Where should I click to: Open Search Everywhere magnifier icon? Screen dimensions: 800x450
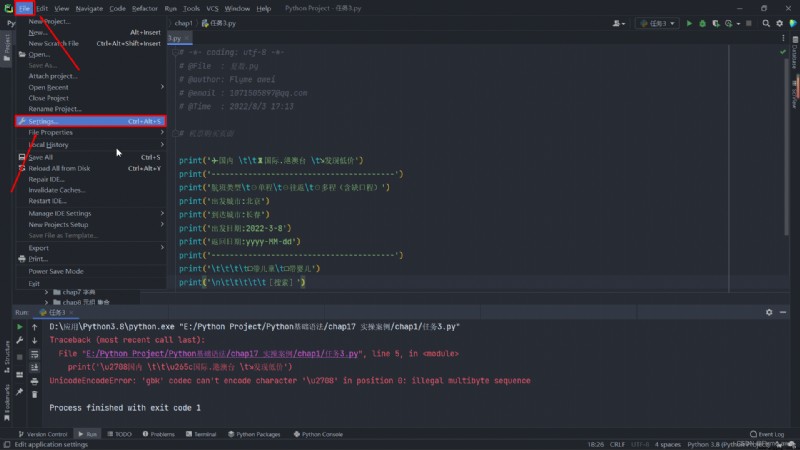pos(766,23)
